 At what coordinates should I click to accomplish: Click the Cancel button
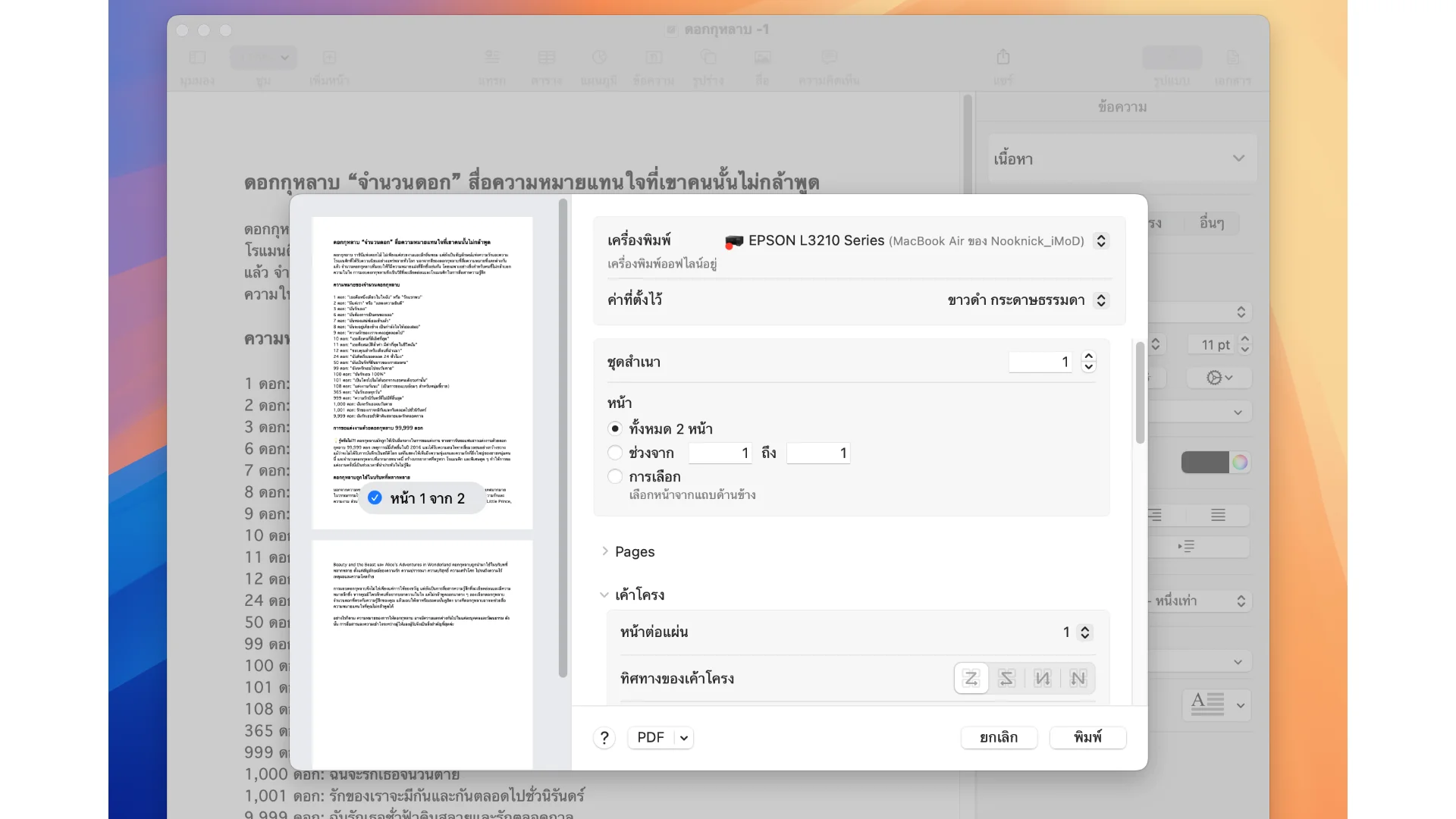coord(998,737)
